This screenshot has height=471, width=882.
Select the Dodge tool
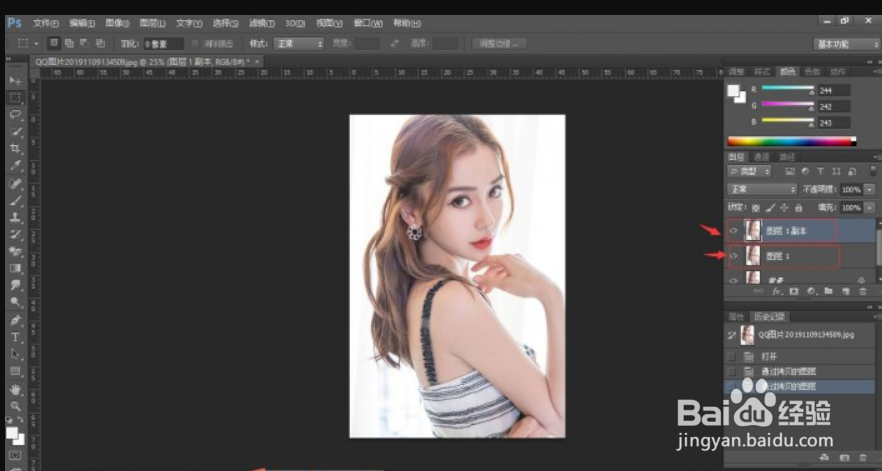[x=15, y=302]
